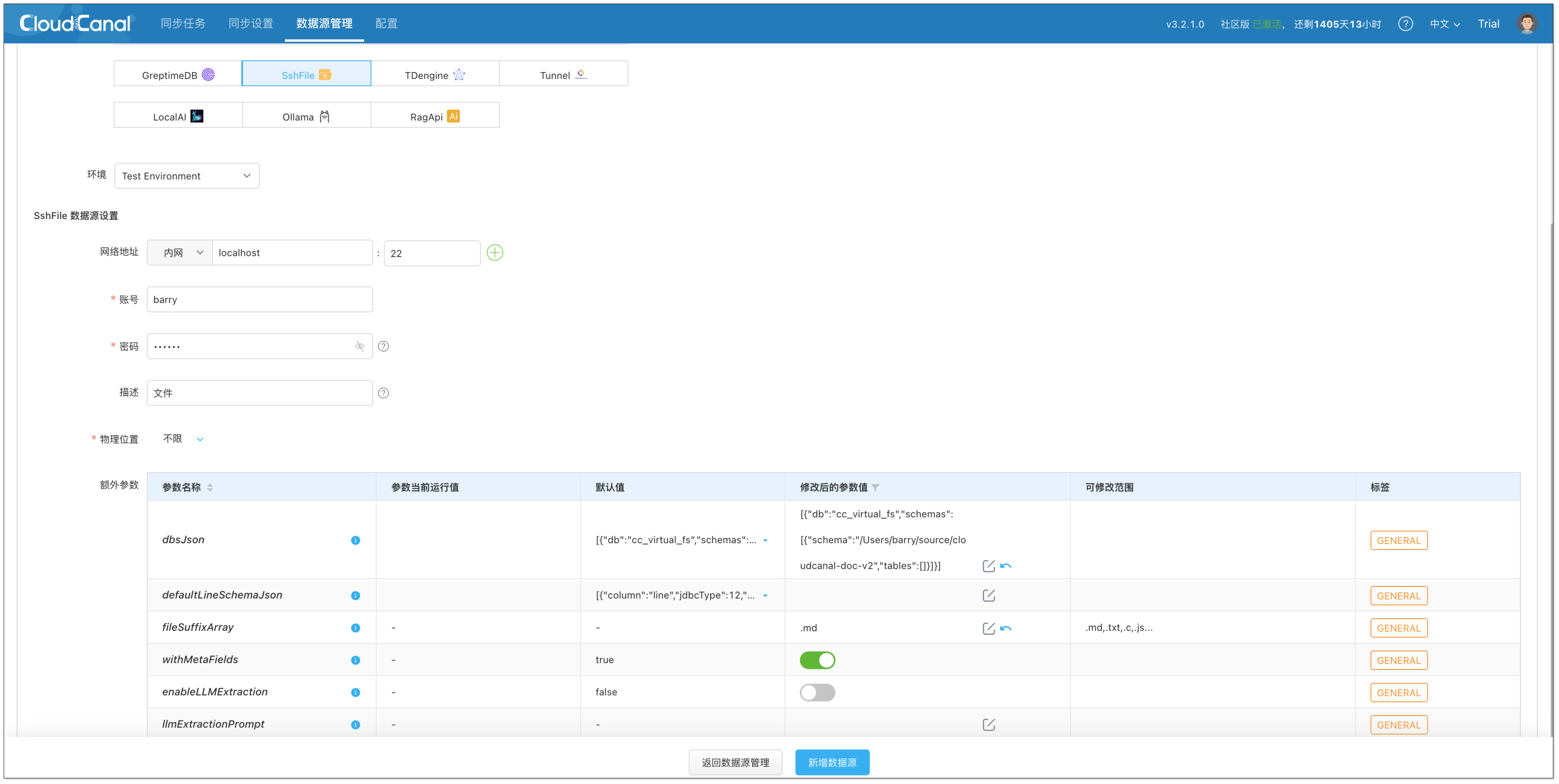
Task: Open the 内网 network type dropdown
Action: (x=180, y=253)
